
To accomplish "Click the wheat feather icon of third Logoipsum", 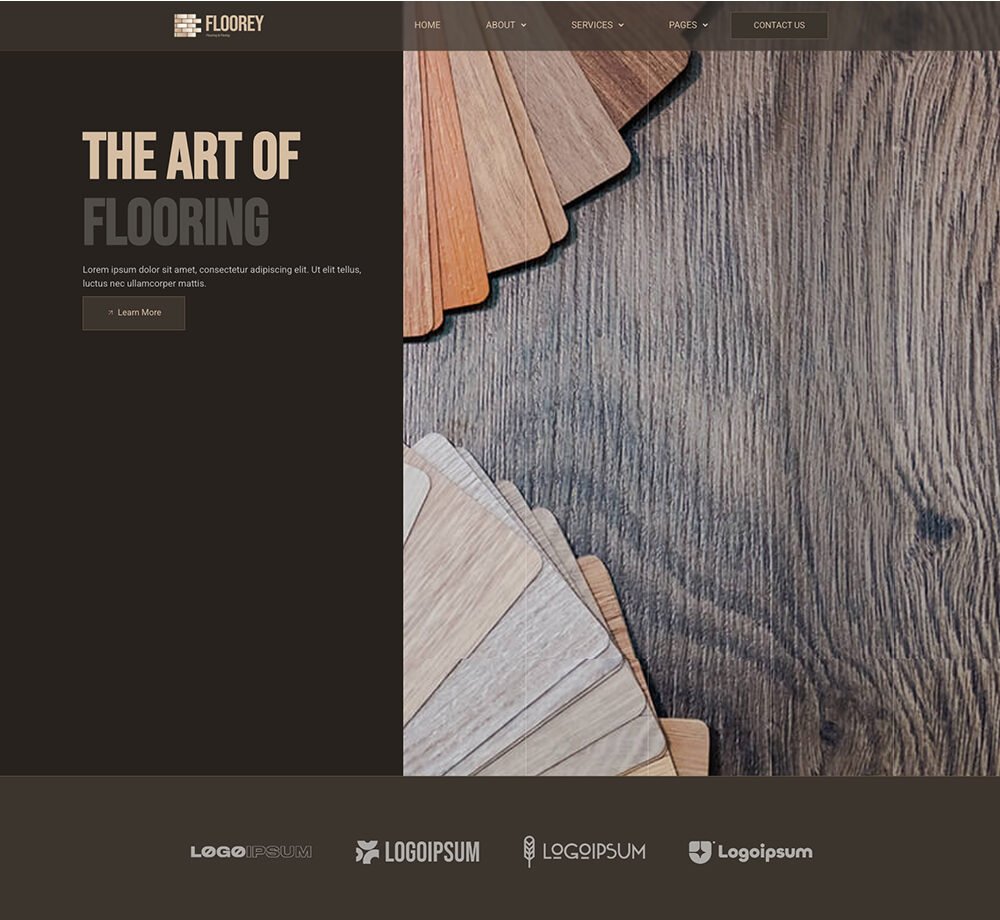I will point(529,851).
